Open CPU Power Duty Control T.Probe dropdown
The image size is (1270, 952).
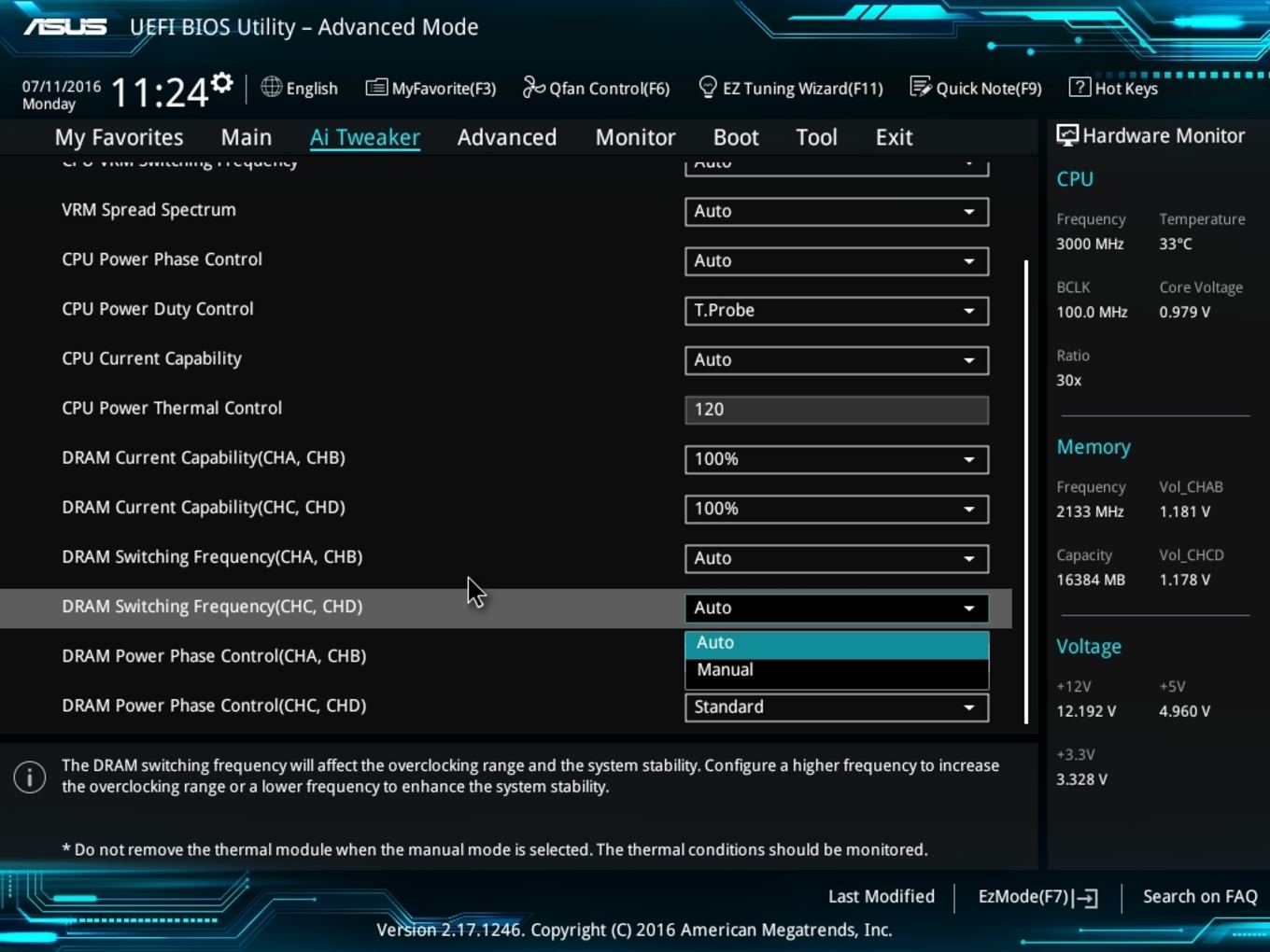coord(837,310)
